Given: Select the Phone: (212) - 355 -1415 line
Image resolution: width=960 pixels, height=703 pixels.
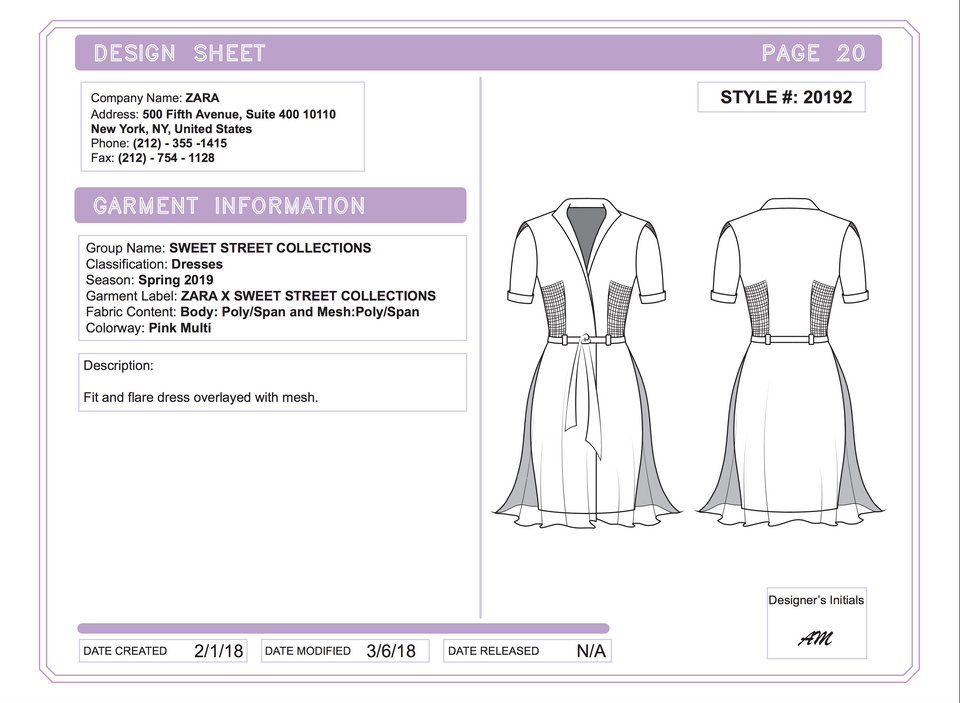Looking at the screenshot, I should (159, 143).
